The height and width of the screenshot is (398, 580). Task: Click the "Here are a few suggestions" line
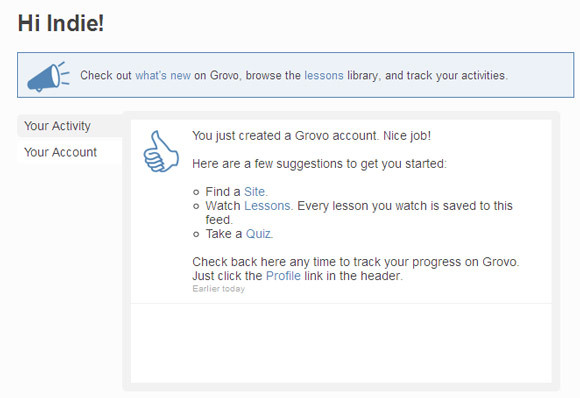click(319, 164)
